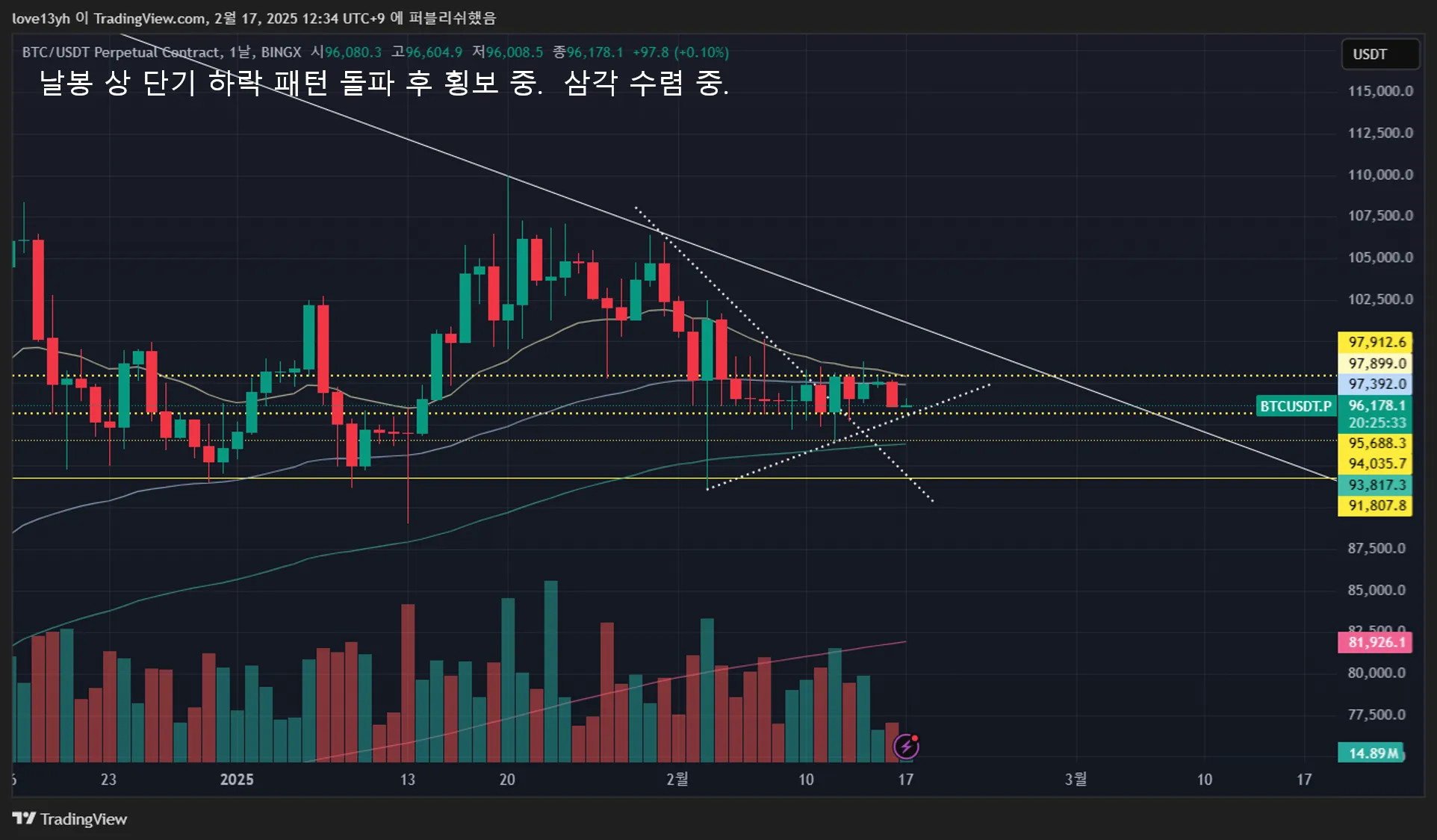Click the 14.89M volume label
This screenshot has width=1437, height=840.
1372,753
